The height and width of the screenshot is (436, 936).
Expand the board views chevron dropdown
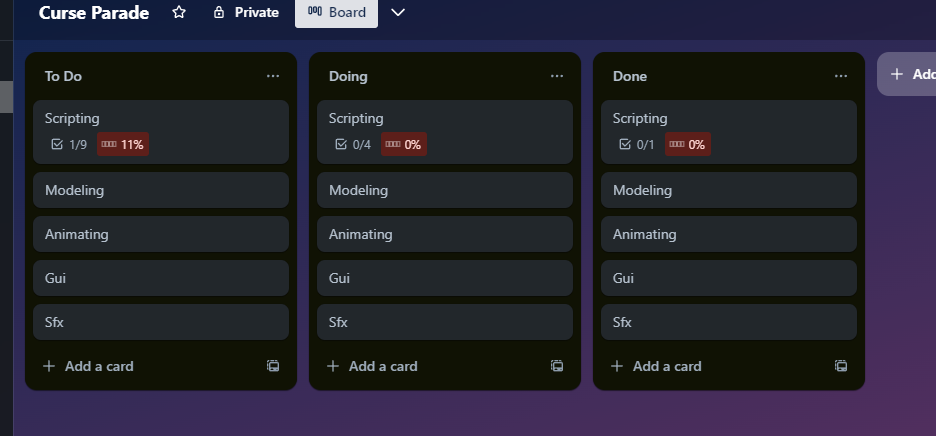[398, 12]
